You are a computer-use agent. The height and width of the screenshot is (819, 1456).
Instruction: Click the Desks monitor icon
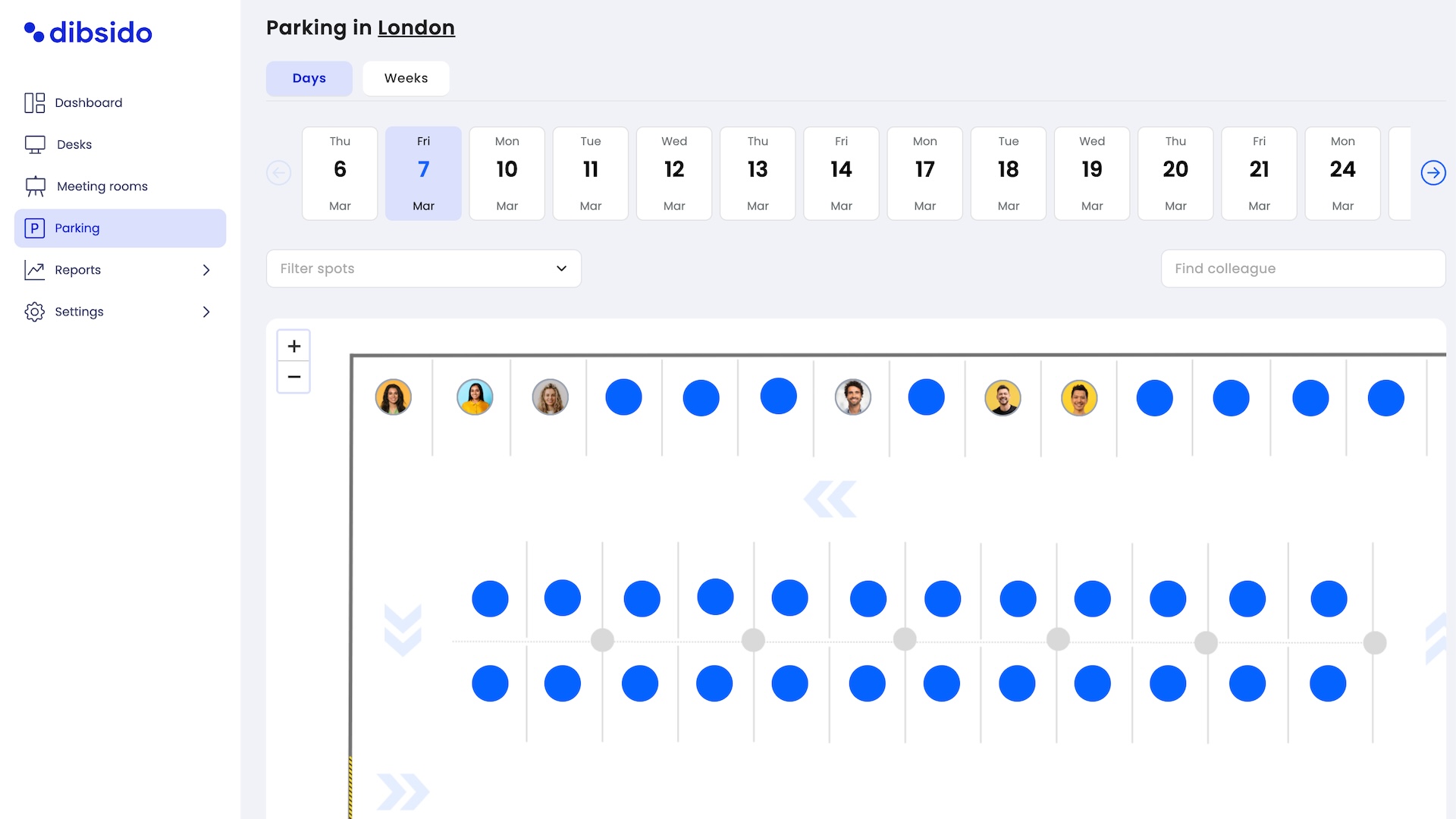pyautogui.click(x=35, y=145)
